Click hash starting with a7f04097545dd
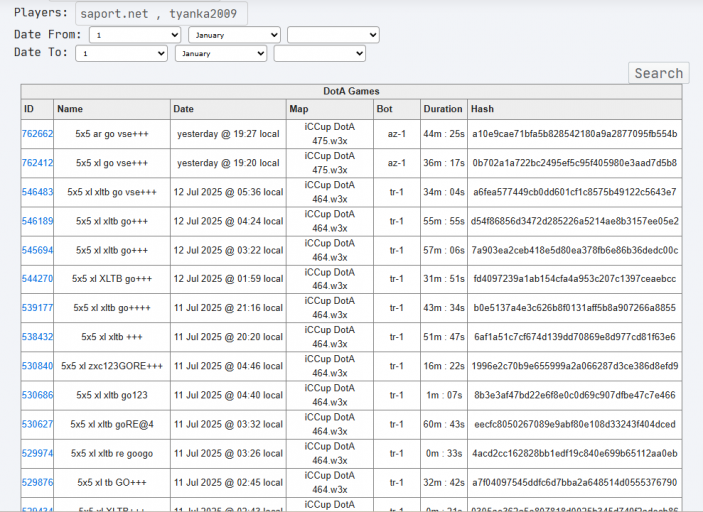Viewport: 703px width, 512px height. pos(574,482)
